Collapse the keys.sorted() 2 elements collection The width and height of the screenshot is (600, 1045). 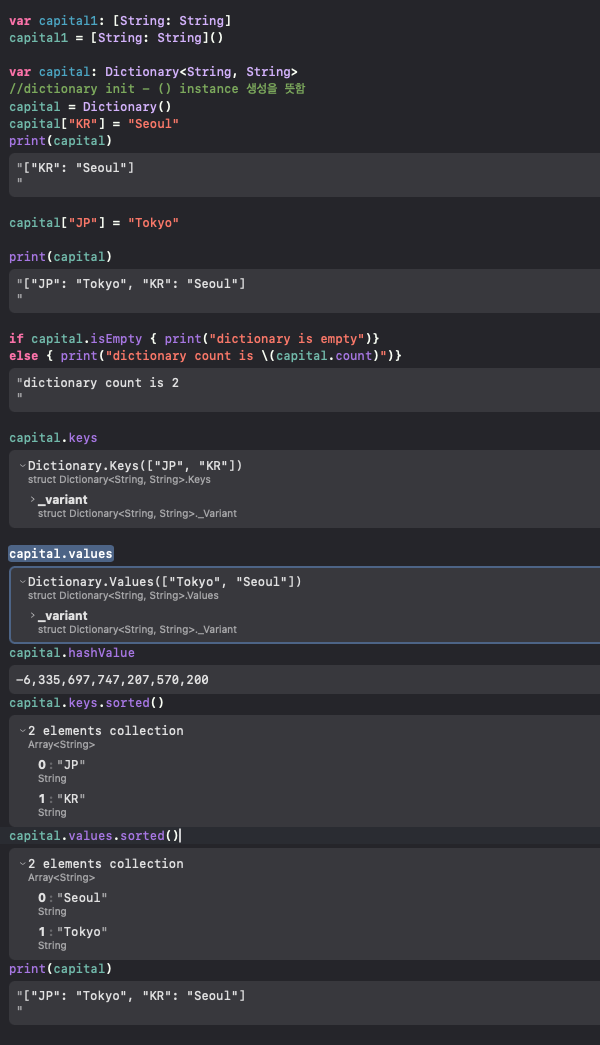(23, 731)
